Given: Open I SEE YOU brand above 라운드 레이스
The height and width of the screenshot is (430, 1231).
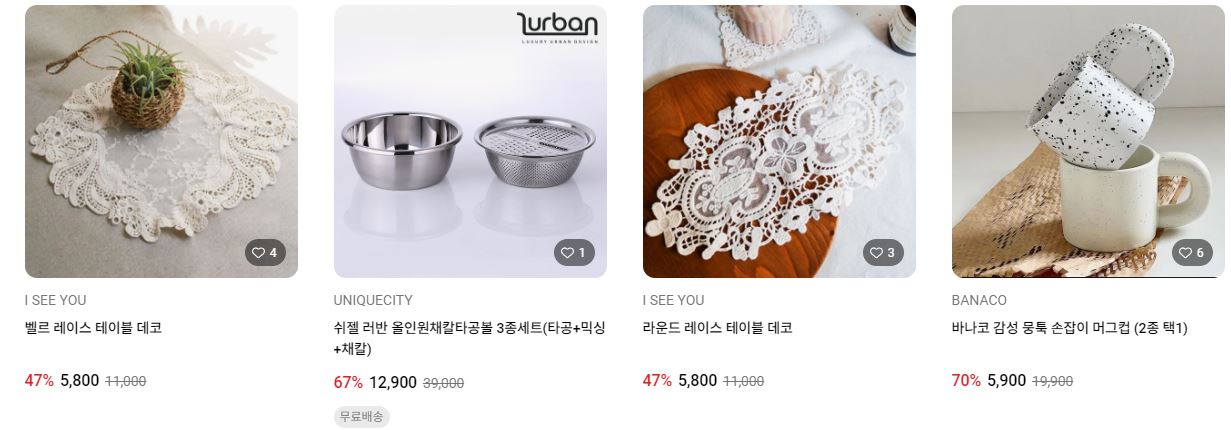Looking at the screenshot, I should click(674, 300).
